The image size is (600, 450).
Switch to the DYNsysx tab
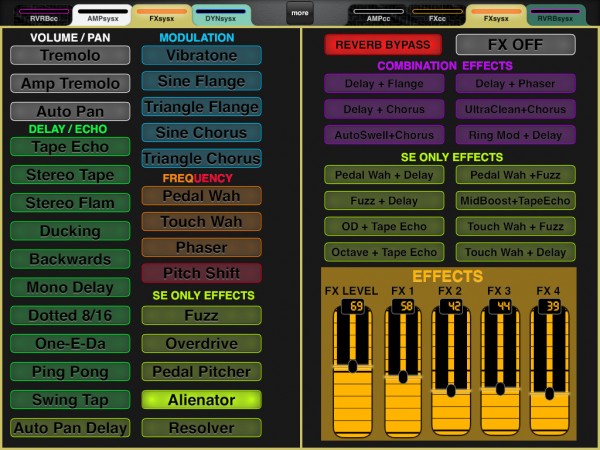tap(220, 15)
